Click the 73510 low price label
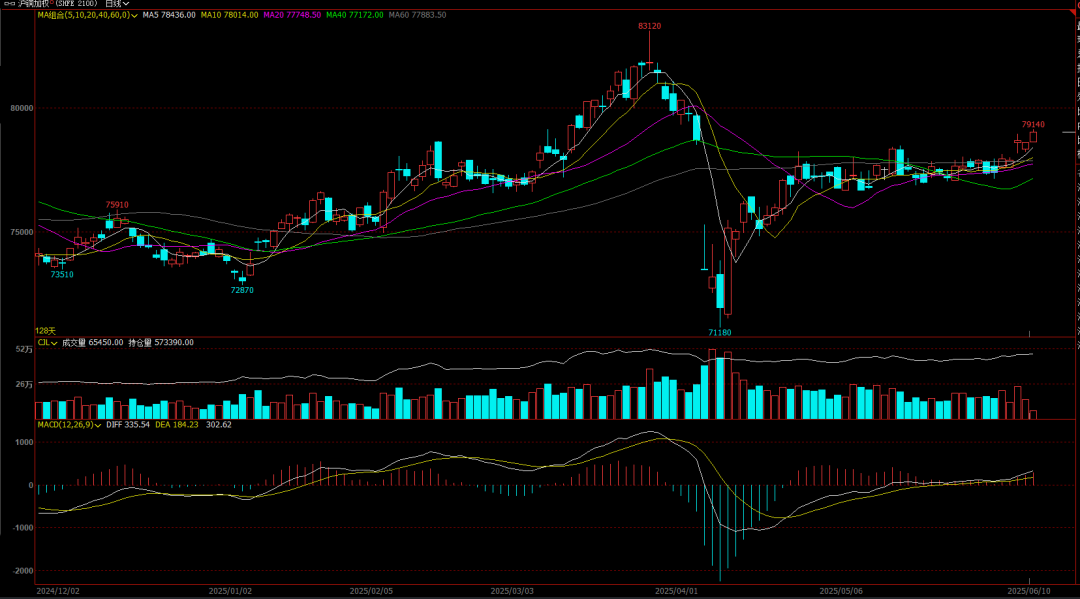Screen dimensions: 1080x599 point(61,275)
